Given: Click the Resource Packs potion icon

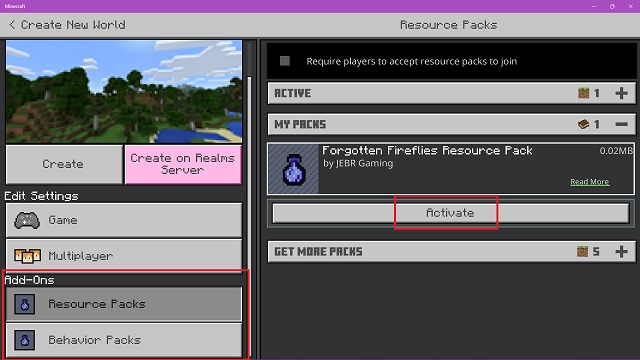Looking at the screenshot, I should pos(24,304).
